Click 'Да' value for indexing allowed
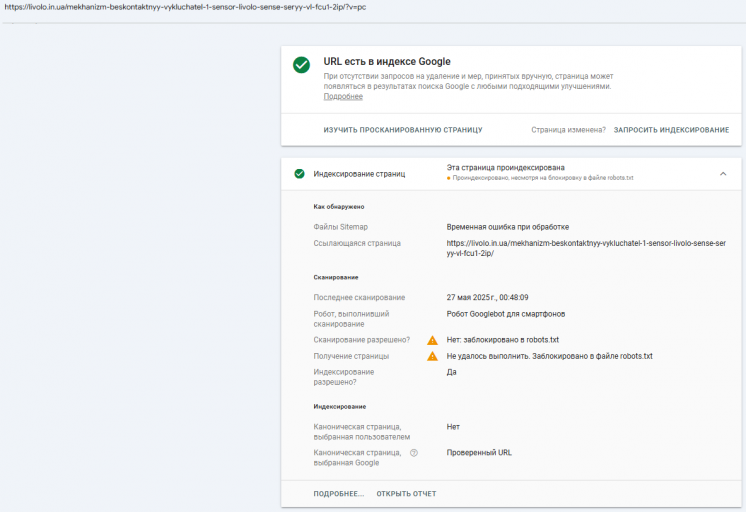This screenshot has height=512, width=746. click(x=451, y=372)
